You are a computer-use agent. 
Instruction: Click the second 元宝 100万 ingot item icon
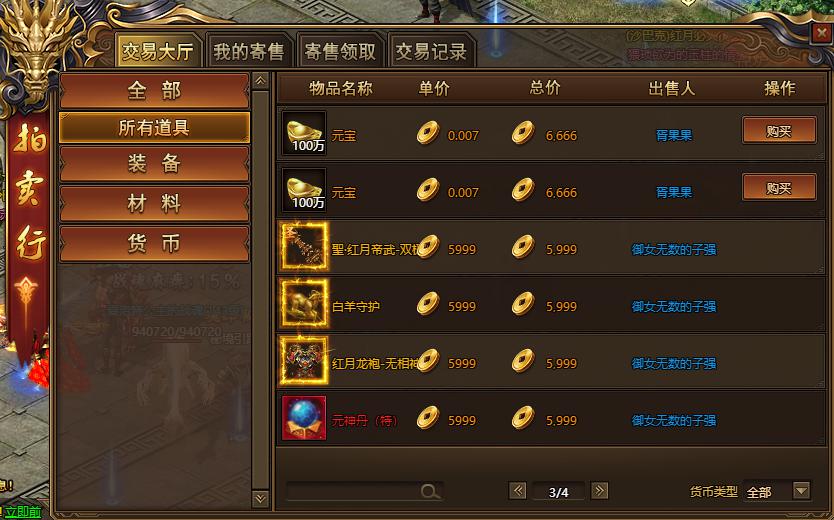point(304,190)
